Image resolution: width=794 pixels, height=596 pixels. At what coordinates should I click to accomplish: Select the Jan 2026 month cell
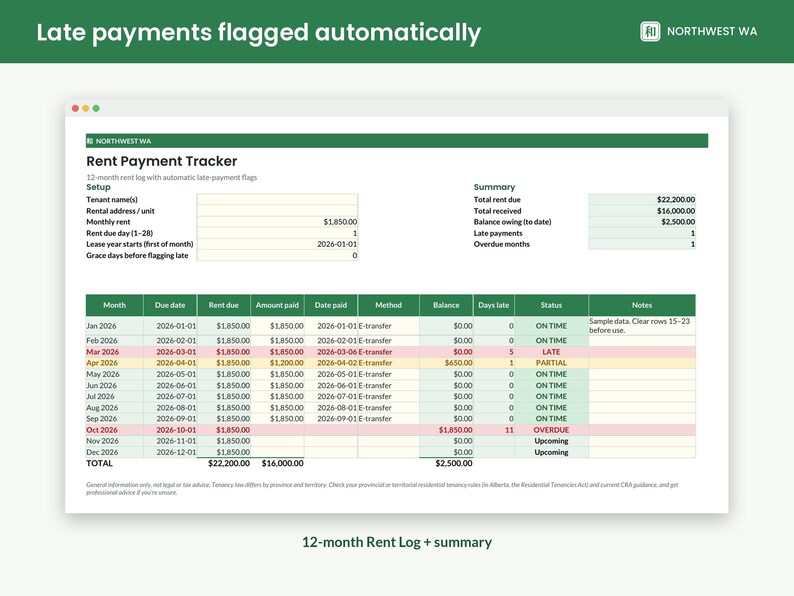point(114,326)
